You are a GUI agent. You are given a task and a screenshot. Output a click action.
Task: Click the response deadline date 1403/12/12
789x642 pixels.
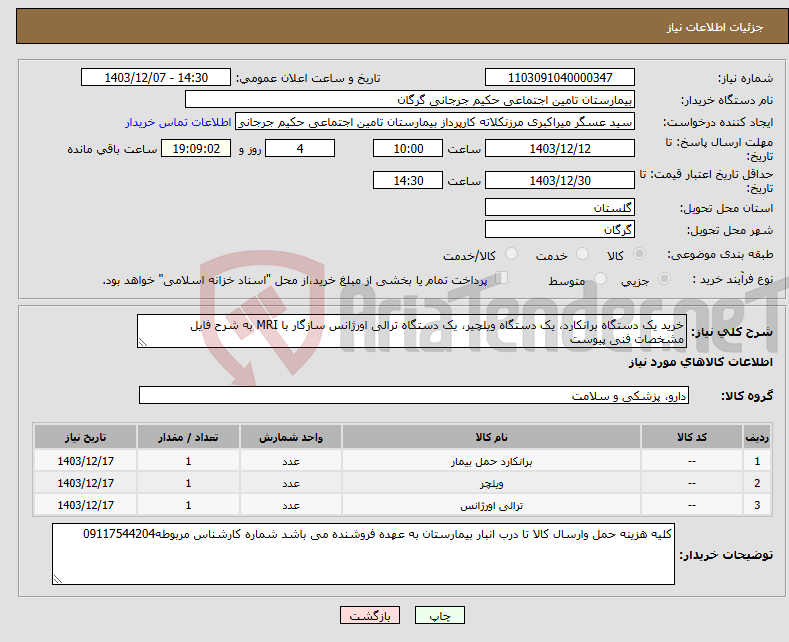coord(560,148)
